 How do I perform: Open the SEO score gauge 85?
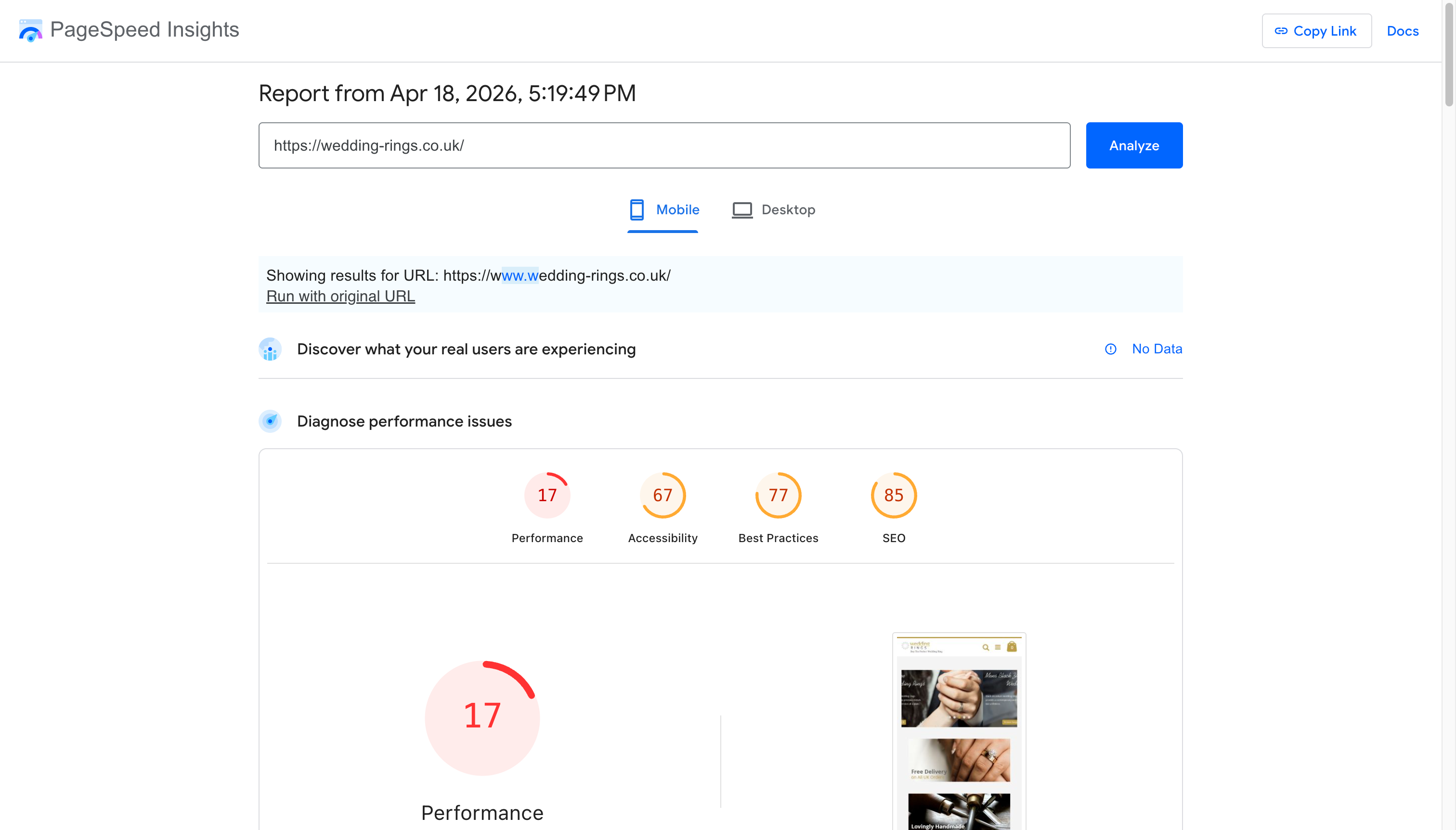[x=893, y=495]
